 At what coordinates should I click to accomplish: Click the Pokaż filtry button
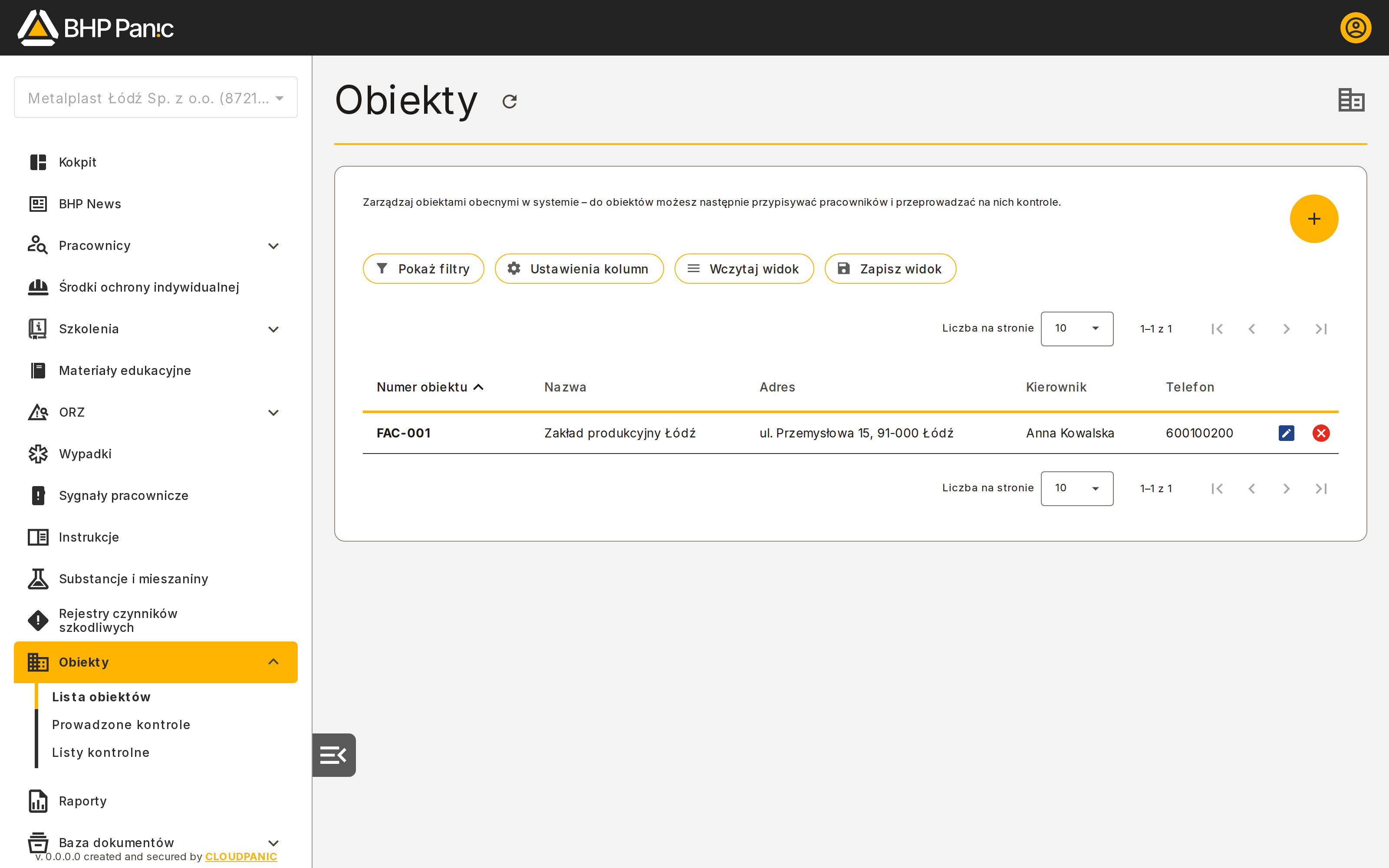(424, 269)
